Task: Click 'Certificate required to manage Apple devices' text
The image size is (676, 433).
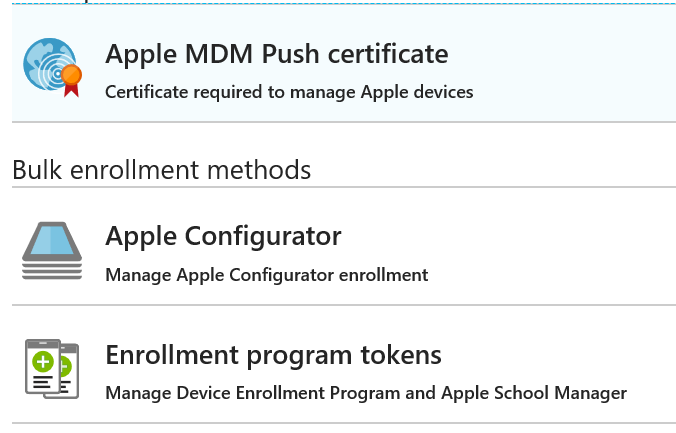Action: point(289,92)
